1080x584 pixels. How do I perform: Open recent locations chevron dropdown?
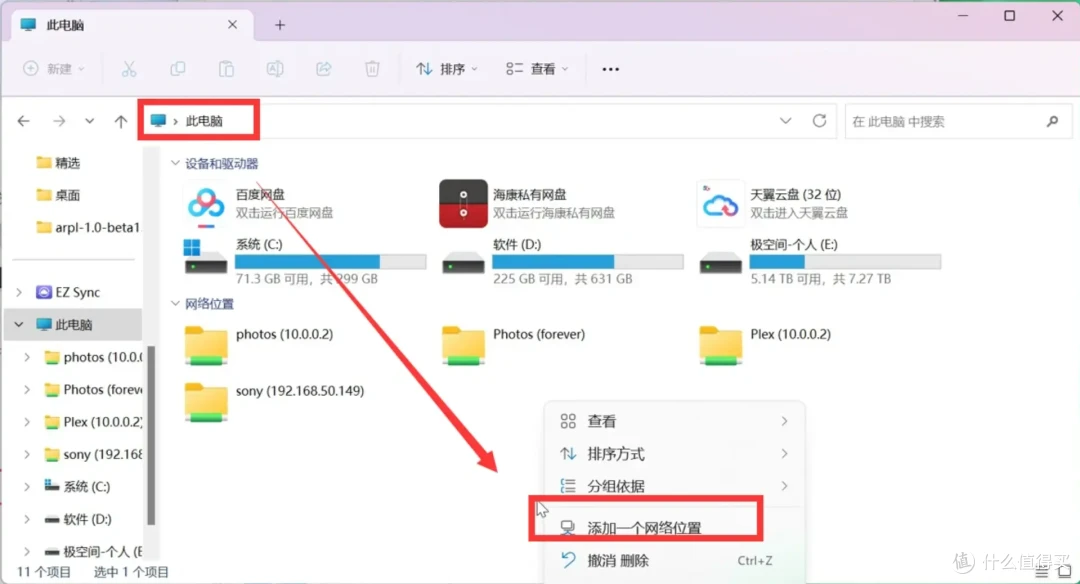[x=90, y=121]
